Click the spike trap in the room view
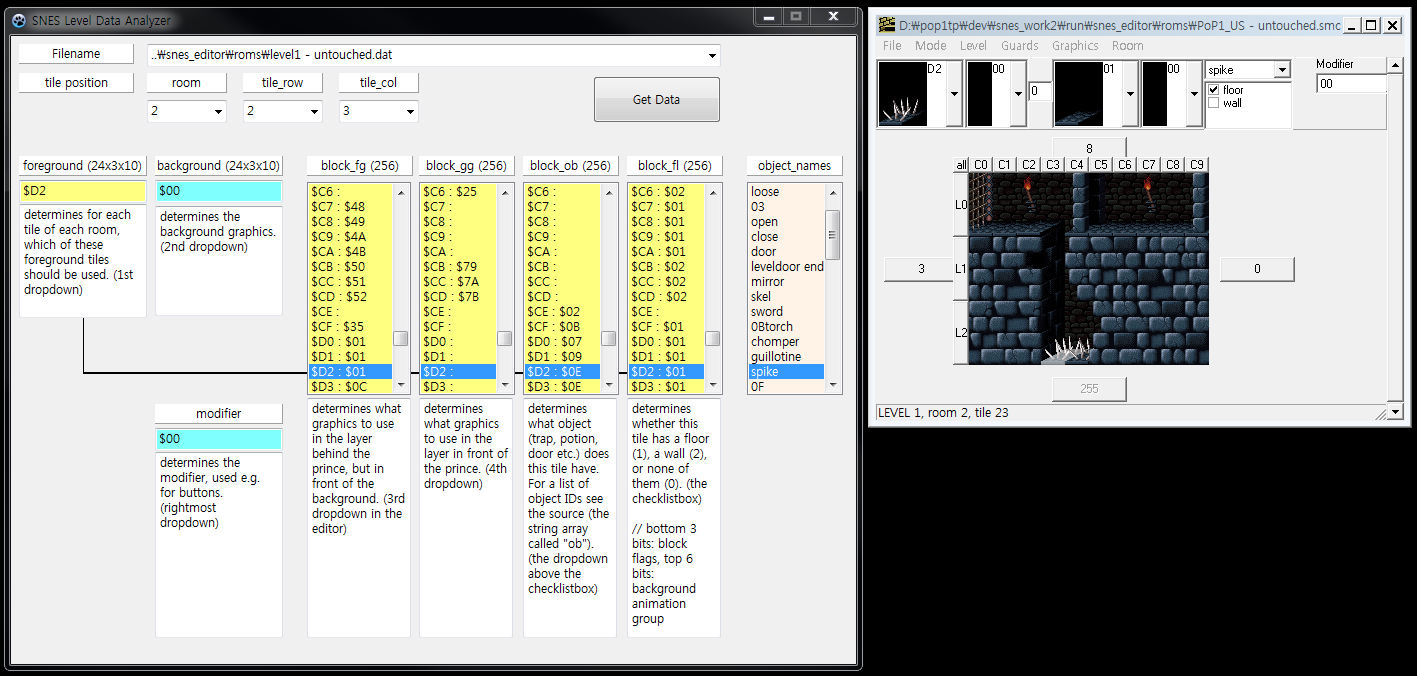 coord(1065,350)
